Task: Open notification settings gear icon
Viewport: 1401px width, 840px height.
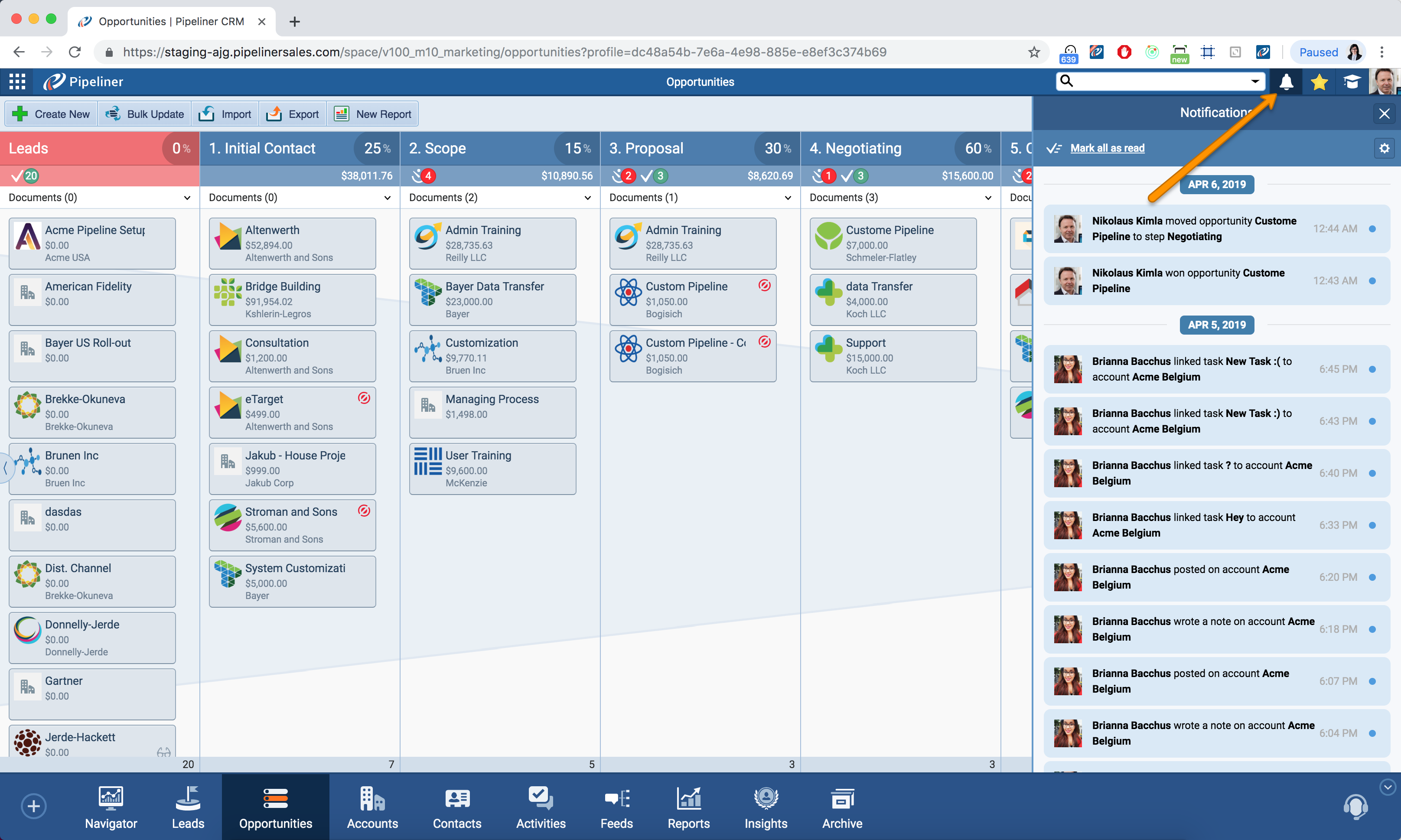Action: pos(1384,148)
